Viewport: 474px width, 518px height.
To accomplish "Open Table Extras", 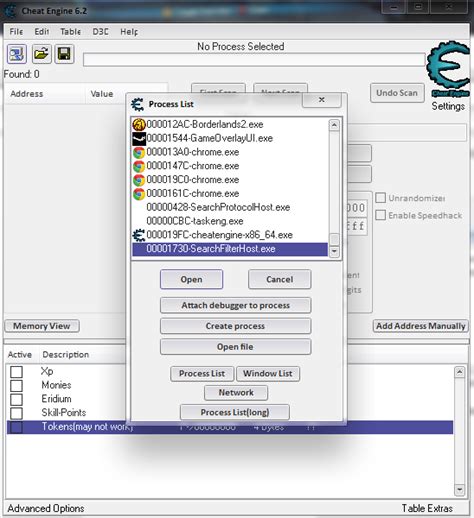I will tap(427, 508).
